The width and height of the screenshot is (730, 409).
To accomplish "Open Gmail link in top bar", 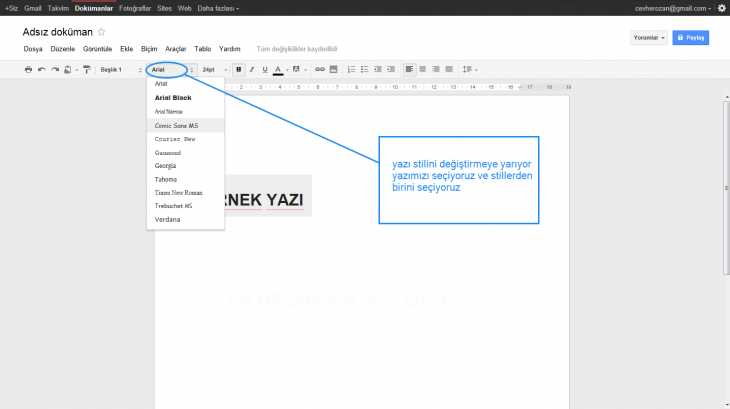I will tap(34, 7).
